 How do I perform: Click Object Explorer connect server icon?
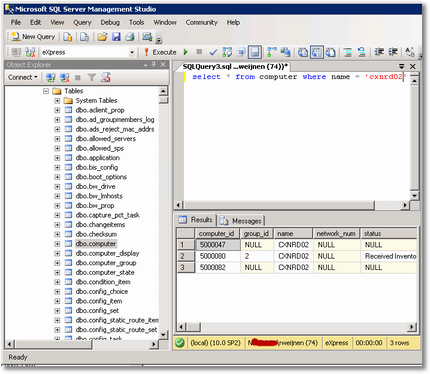[x=51, y=77]
